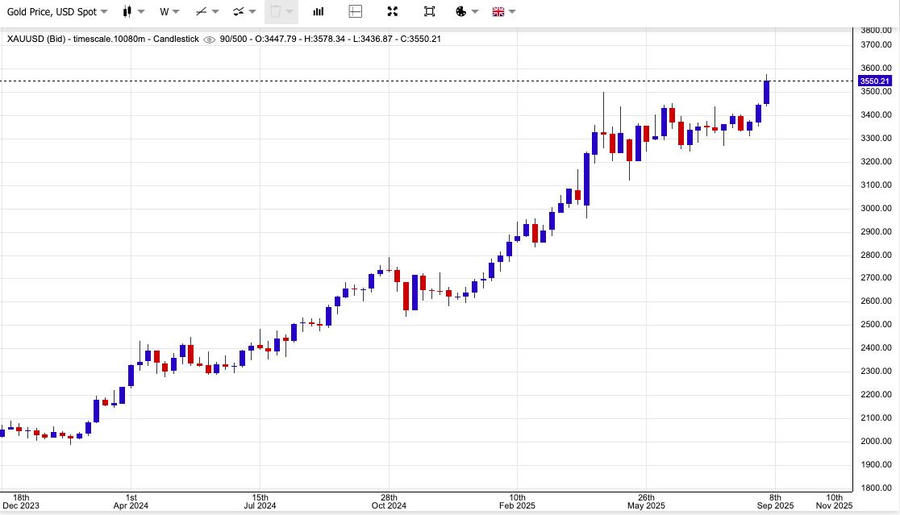This screenshot has height=515, width=900.
Task: Expand the W weekly timeframe dropdown
Action: click(169, 12)
